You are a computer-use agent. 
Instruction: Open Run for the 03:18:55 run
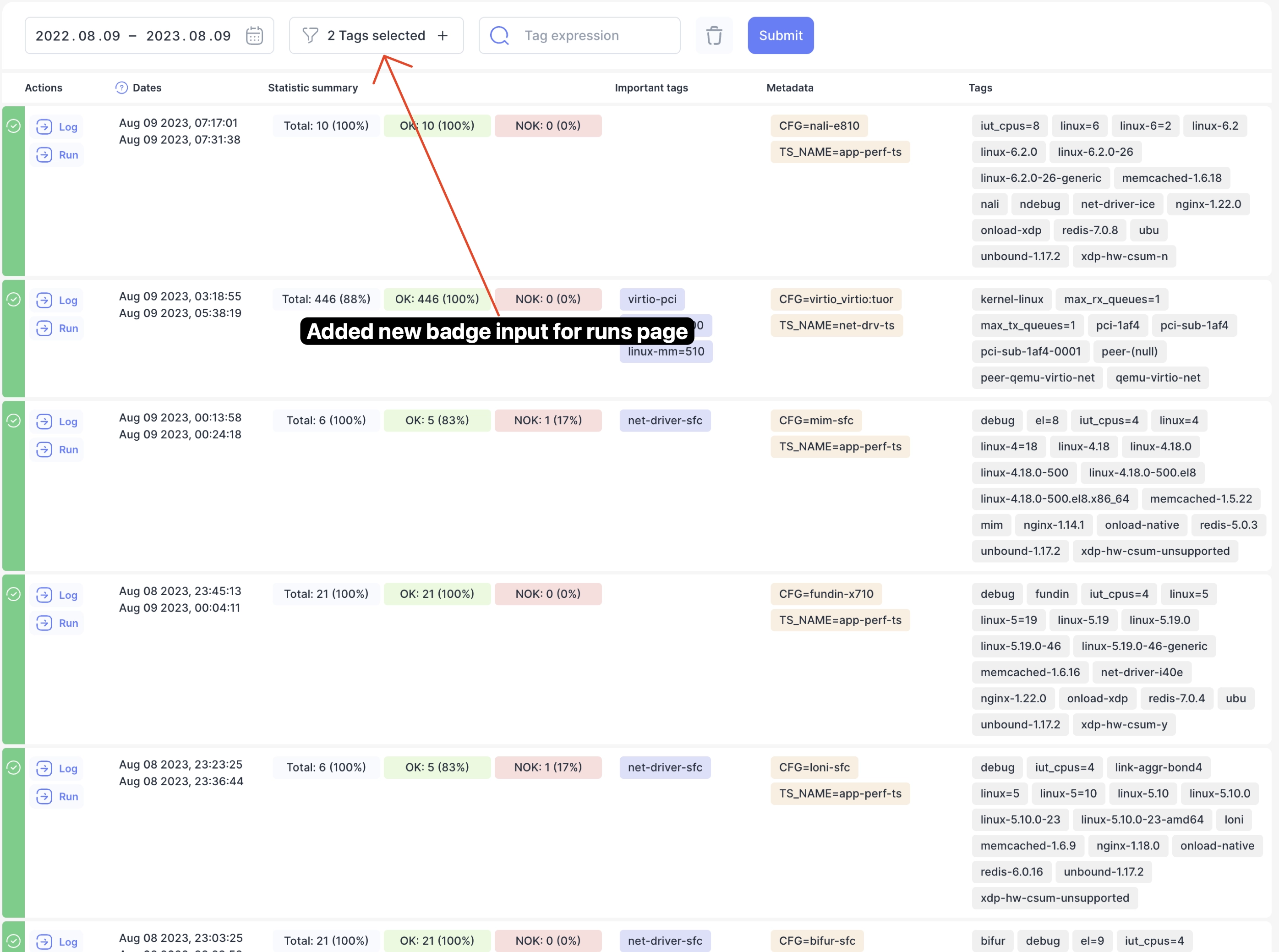point(57,328)
